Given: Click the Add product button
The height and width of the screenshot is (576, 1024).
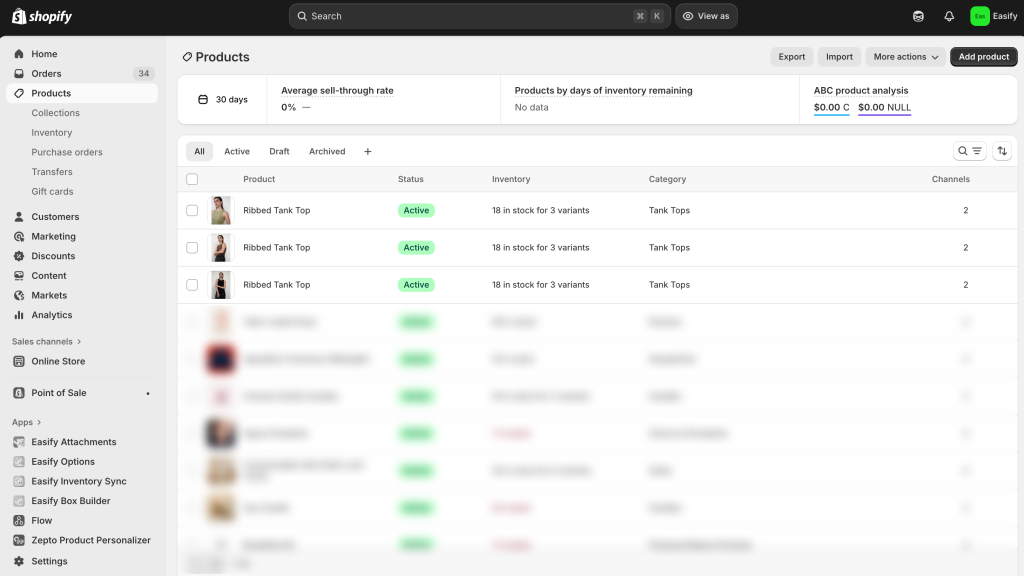Looking at the screenshot, I should [983, 57].
